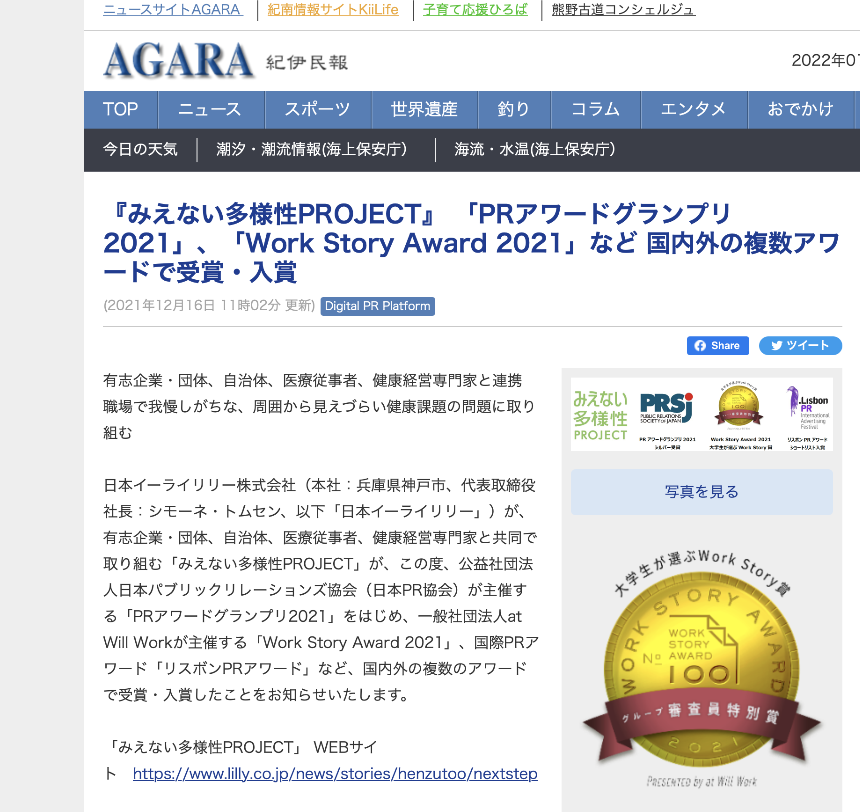The image size is (860, 812).
Task: Open the 世界遺産 menu tab
Action: [425, 110]
